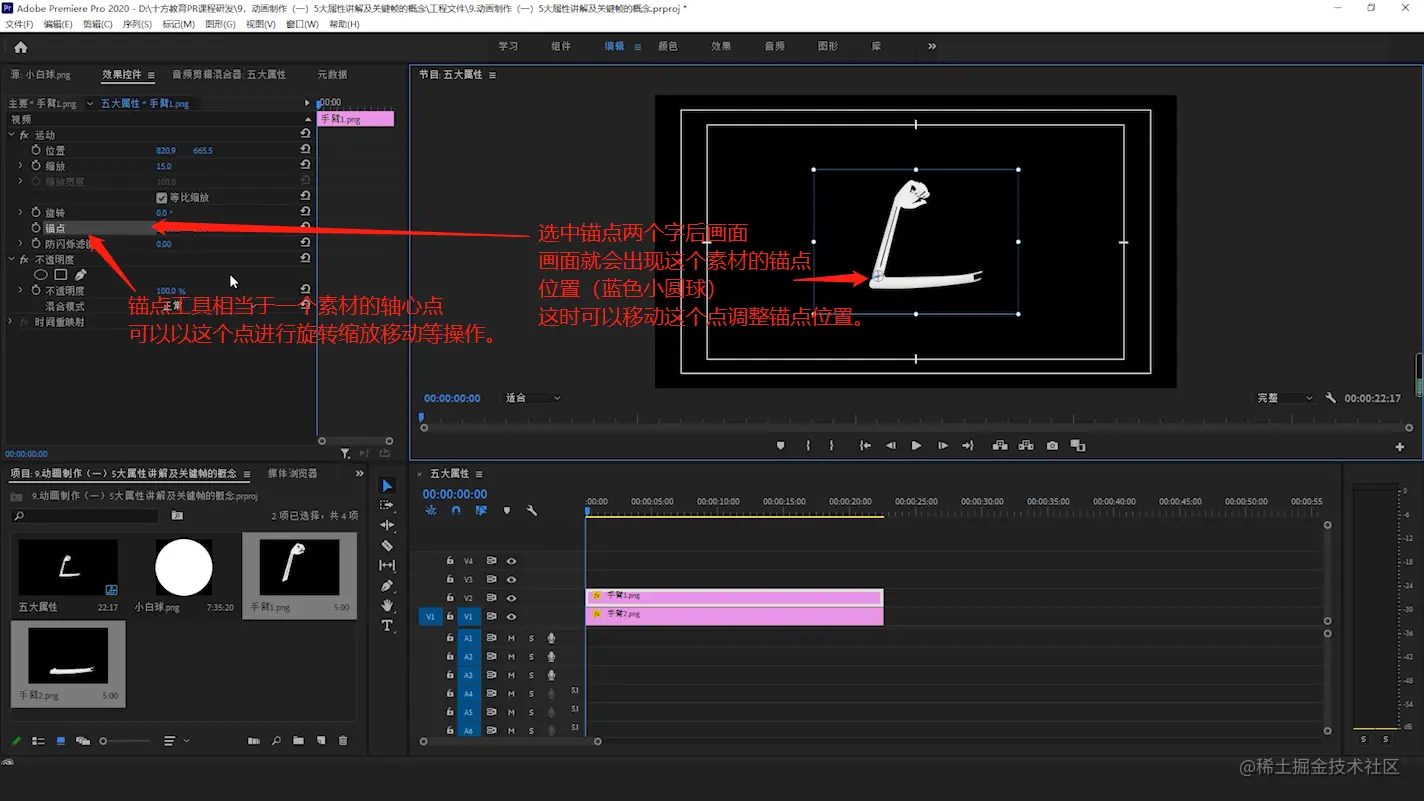The width and height of the screenshot is (1424, 801).
Task: Expand the rotation property
Action: (21, 212)
